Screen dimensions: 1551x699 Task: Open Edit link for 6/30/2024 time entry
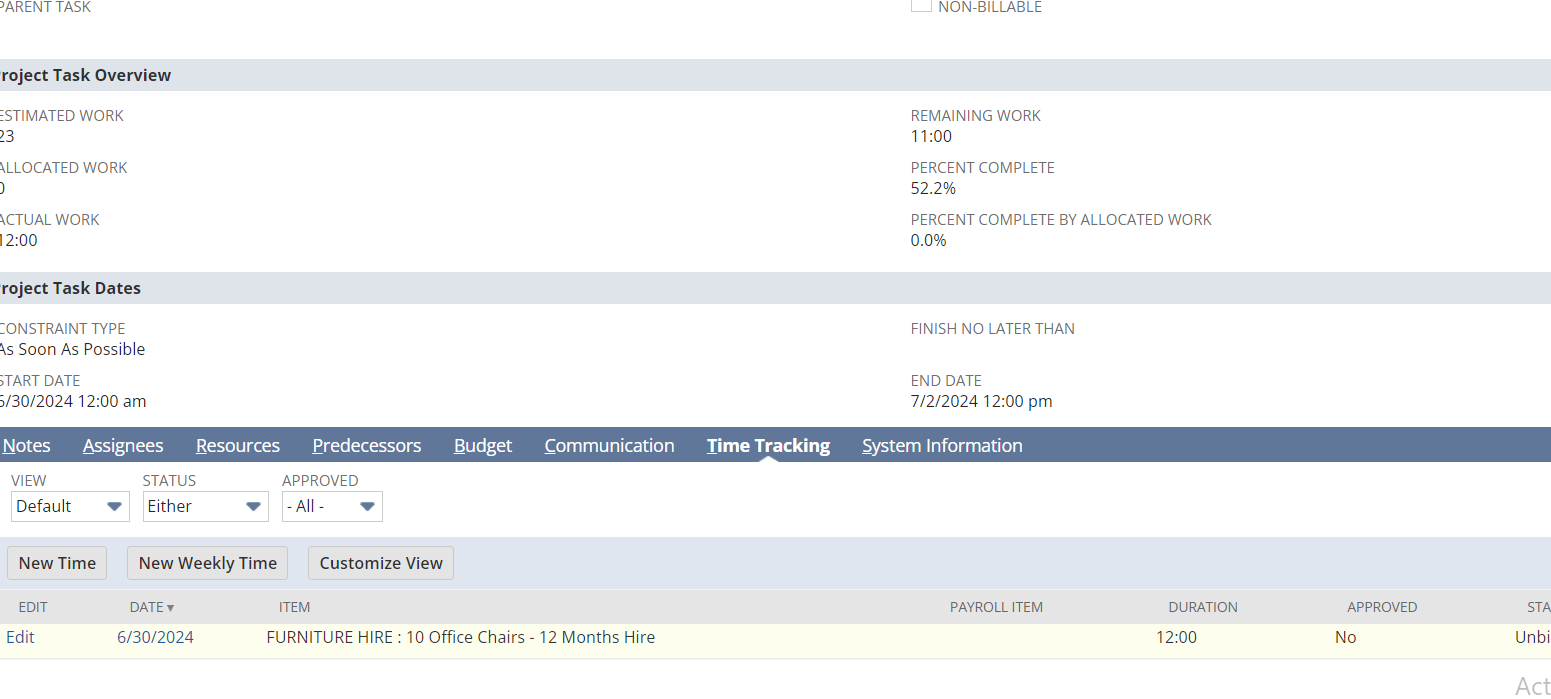coord(20,637)
